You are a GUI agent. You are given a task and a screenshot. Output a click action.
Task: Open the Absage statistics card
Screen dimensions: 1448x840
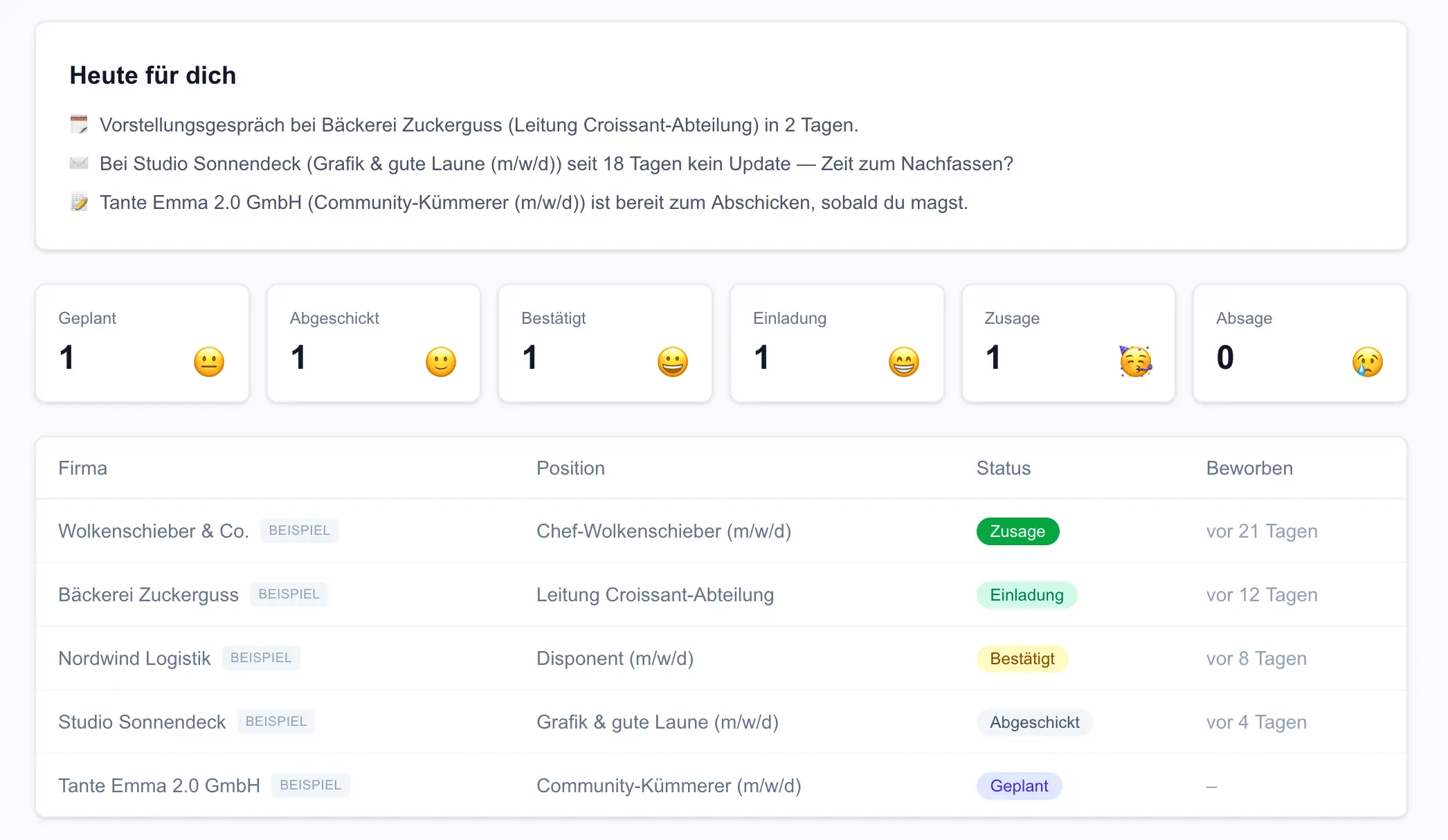(x=1300, y=343)
